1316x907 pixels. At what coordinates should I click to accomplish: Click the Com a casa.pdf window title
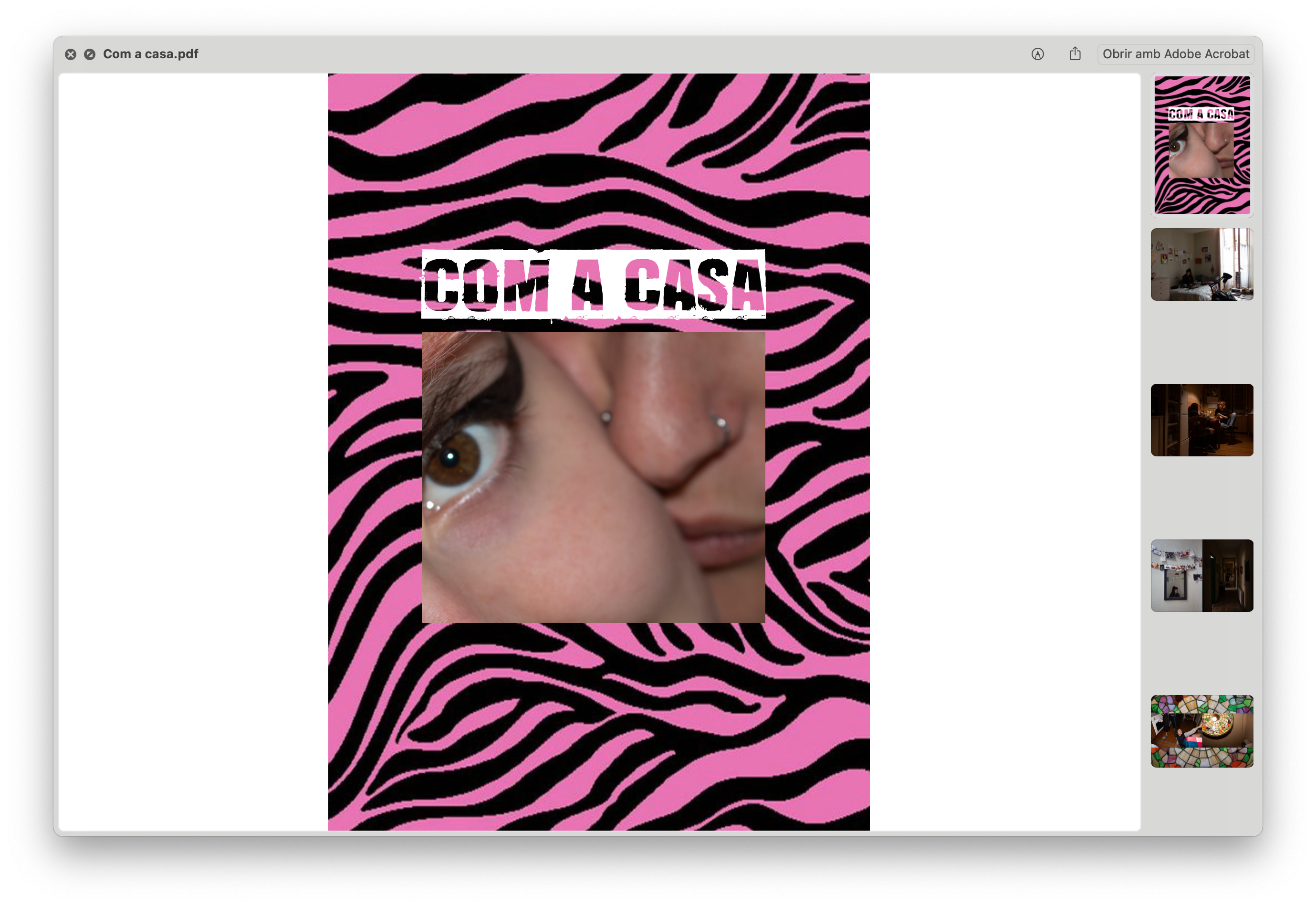pos(150,54)
